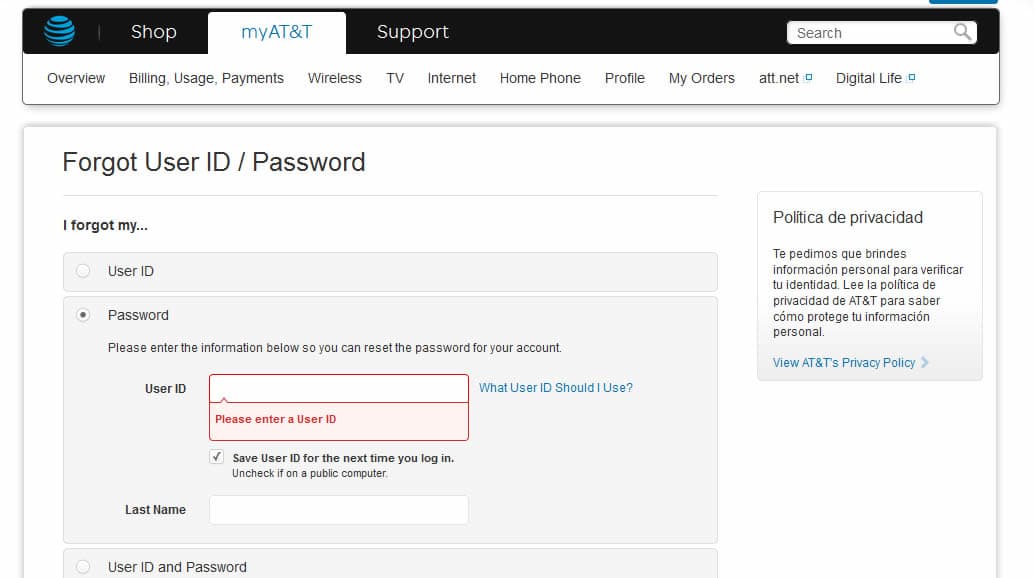The image size is (1034, 578).
Task: Click inside the User ID field
Action: 338,388
